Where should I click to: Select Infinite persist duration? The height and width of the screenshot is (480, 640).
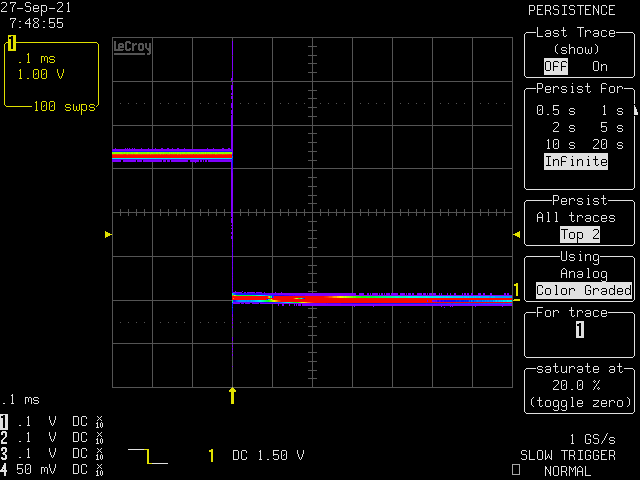[x=576, y=161]
